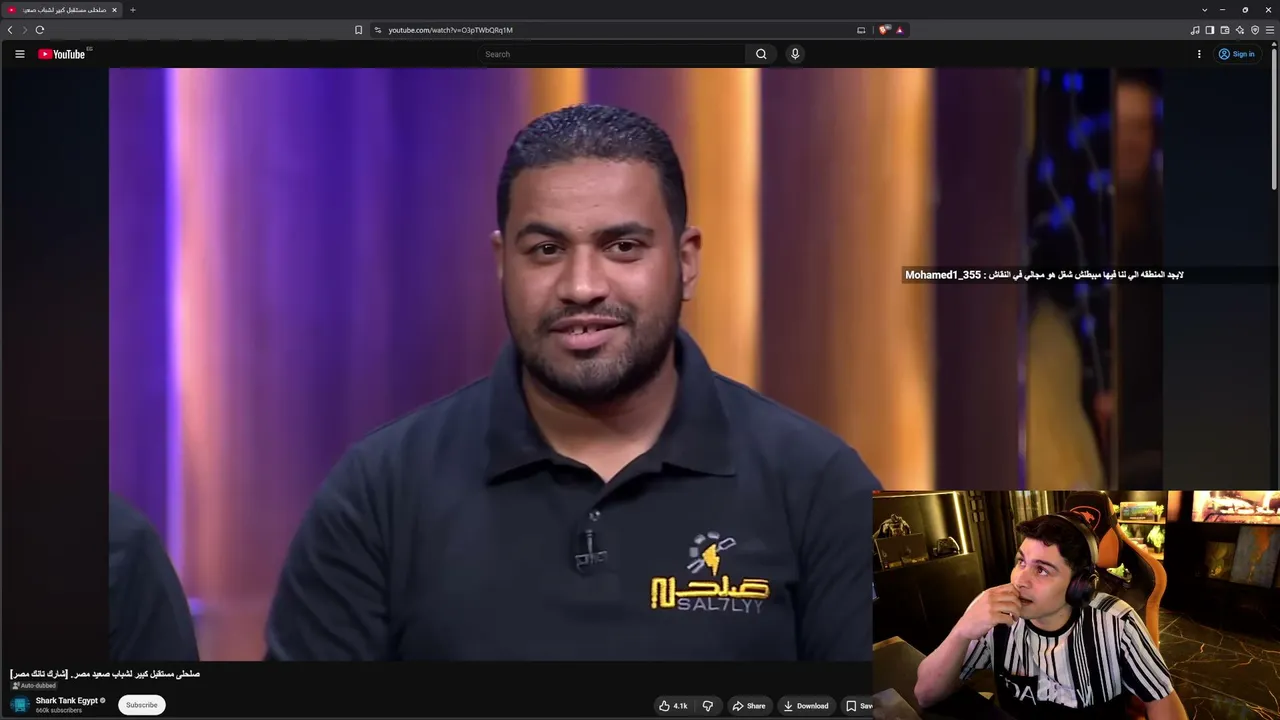Subscribe to Shark Tank Egypt
1280x720 pixels.
pyautogui.click(x=141, y=705)
